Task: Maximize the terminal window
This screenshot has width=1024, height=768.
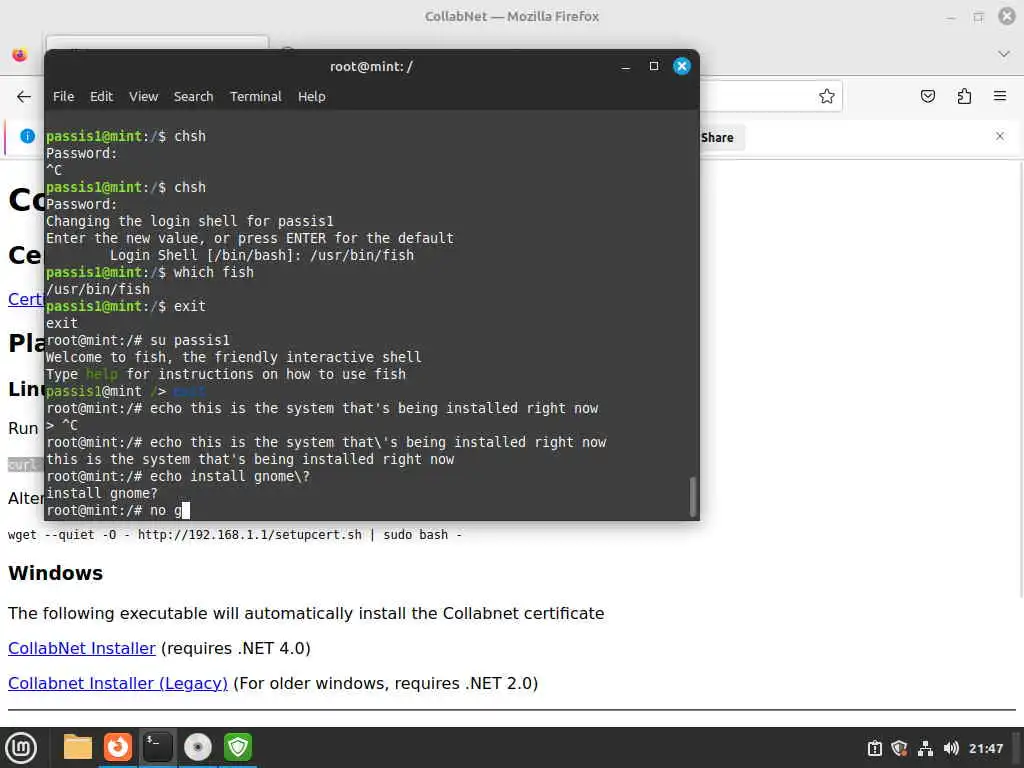Action: click(x=654, y=66)
